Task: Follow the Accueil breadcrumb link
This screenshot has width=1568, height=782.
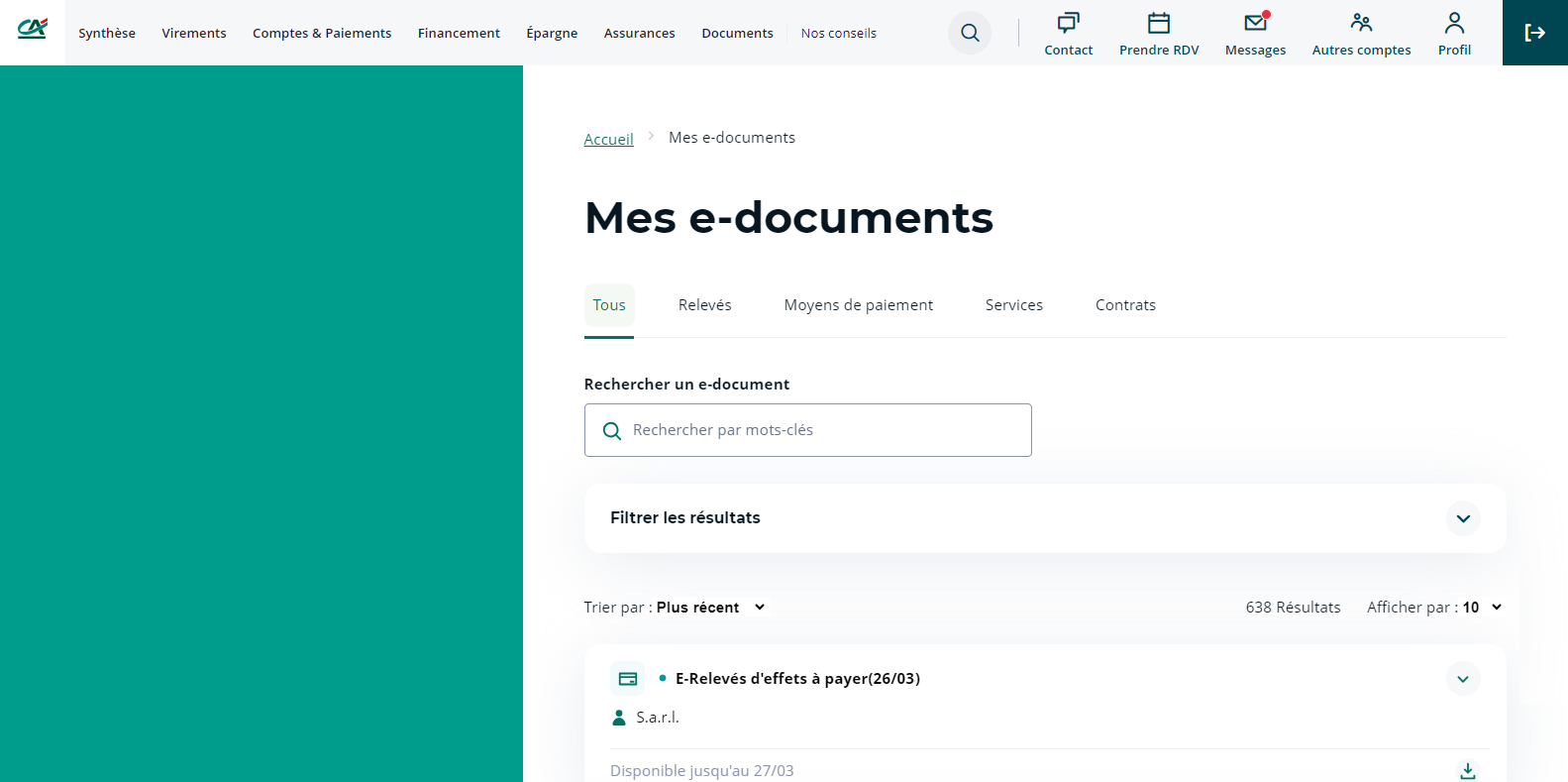Action: [x=608, y=140]
